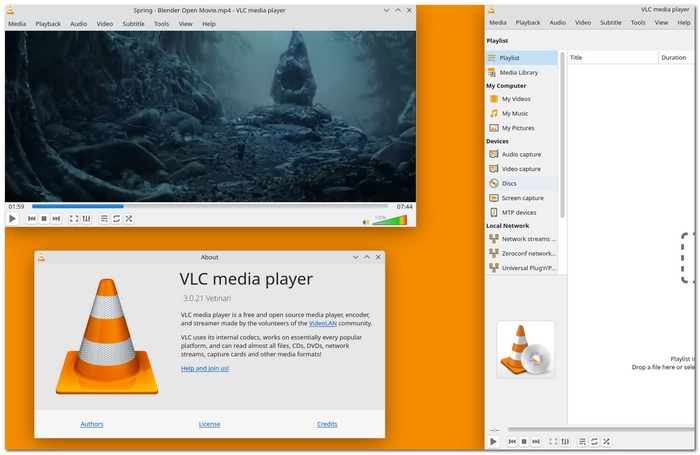Toggle playlist view in Spring video player
This screenshot has width=700, height=455.
104,219
